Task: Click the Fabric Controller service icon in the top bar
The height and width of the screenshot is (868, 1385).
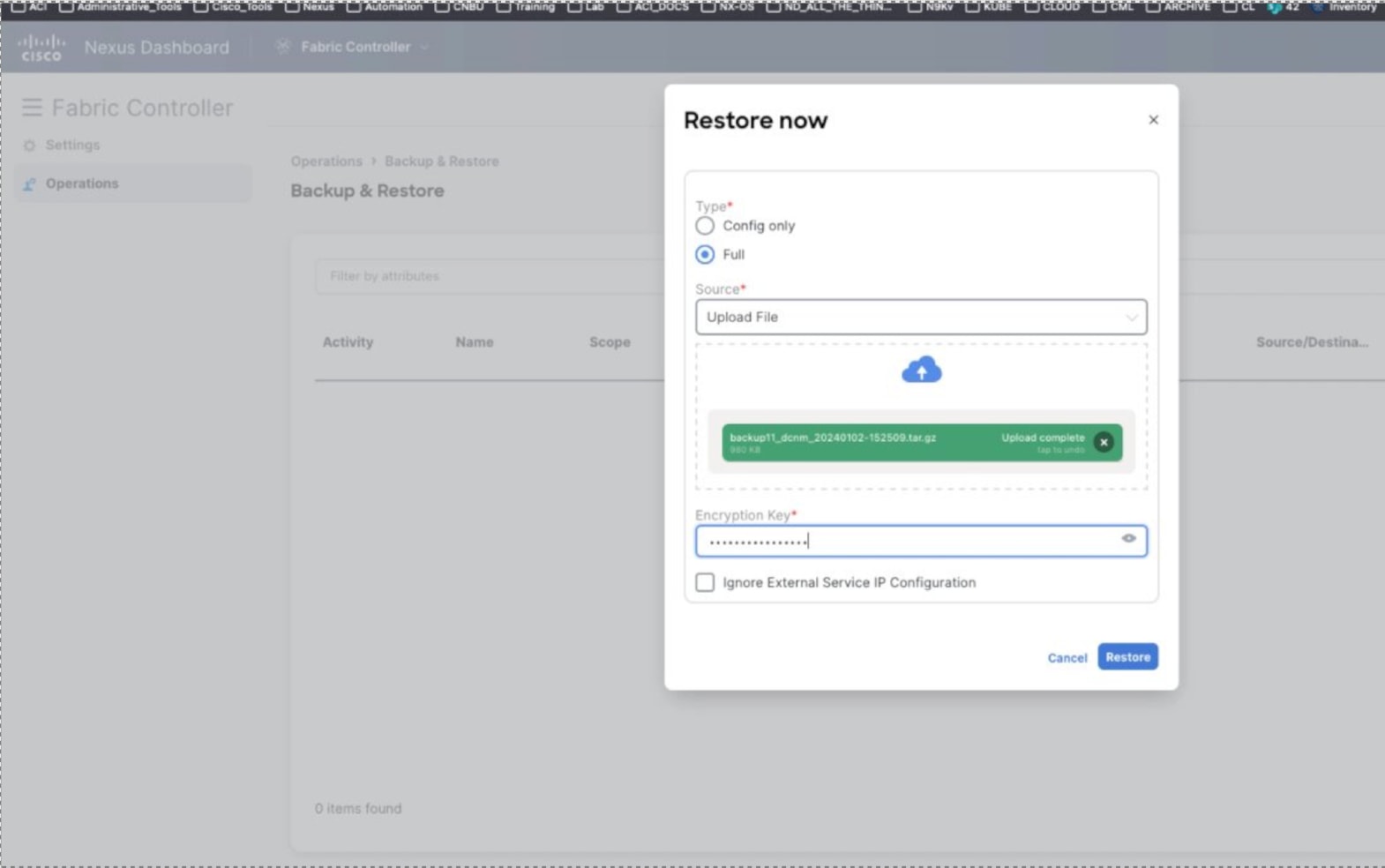Action: click(x=283, y=47)
